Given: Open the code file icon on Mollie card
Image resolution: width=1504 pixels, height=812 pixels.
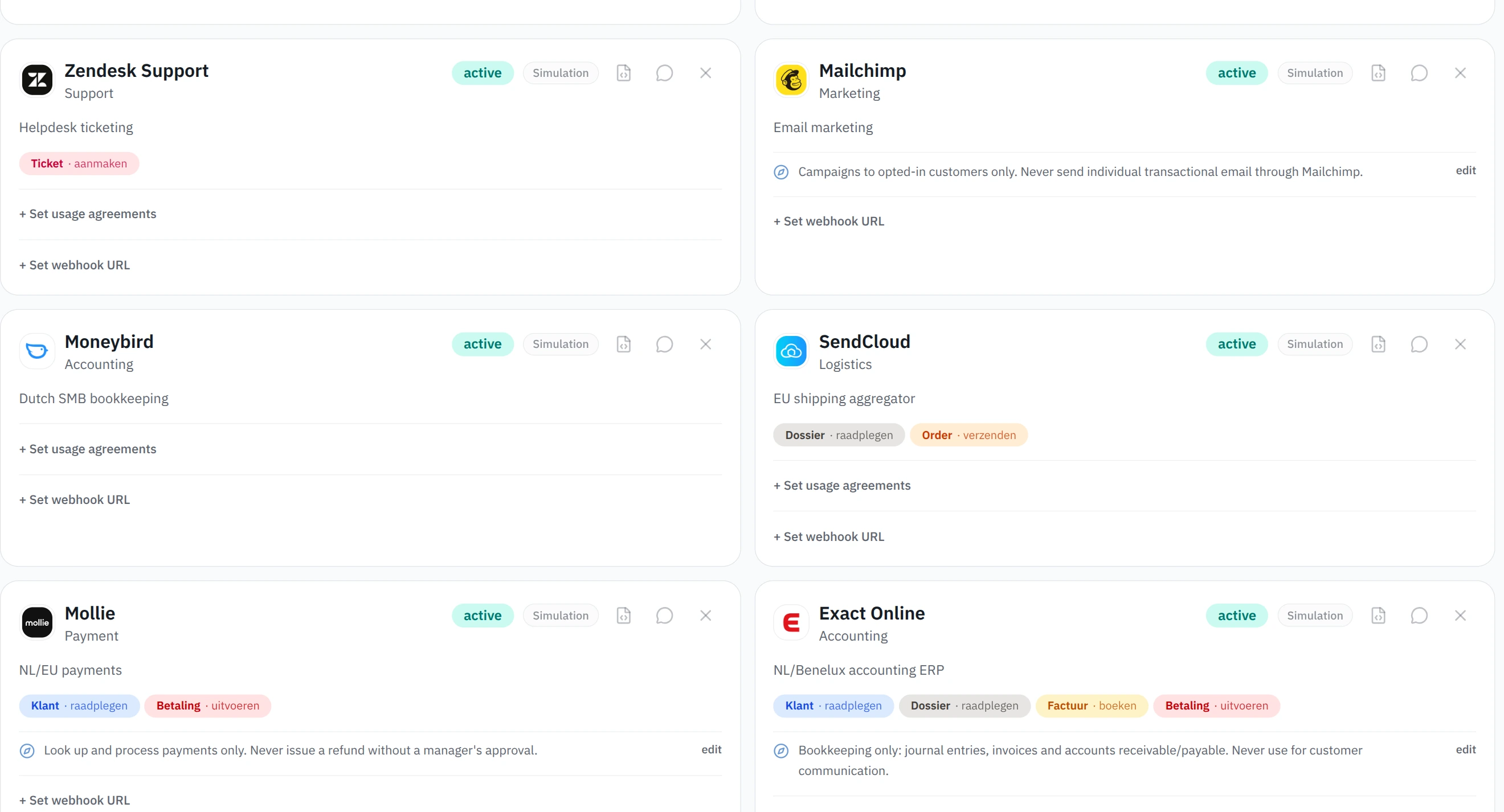Looking at the screenshot, I should tap(624, 616).
